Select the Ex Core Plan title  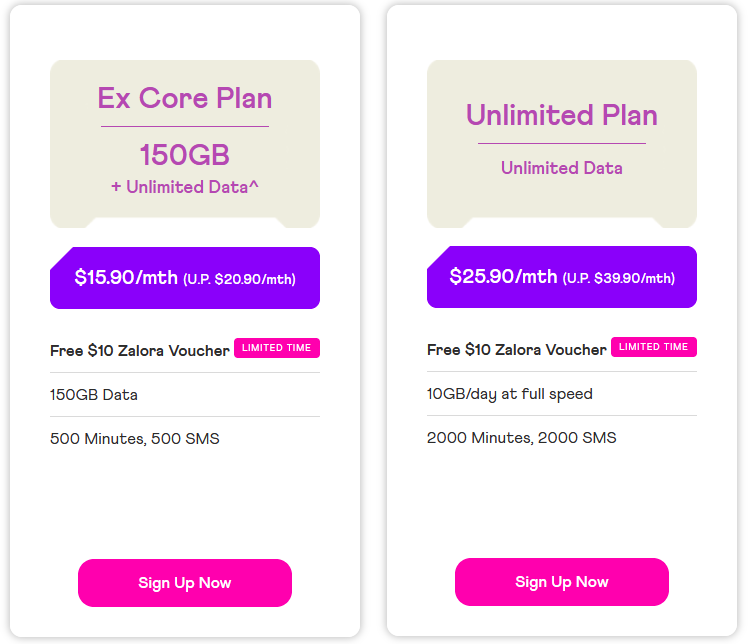coord(185,98)
